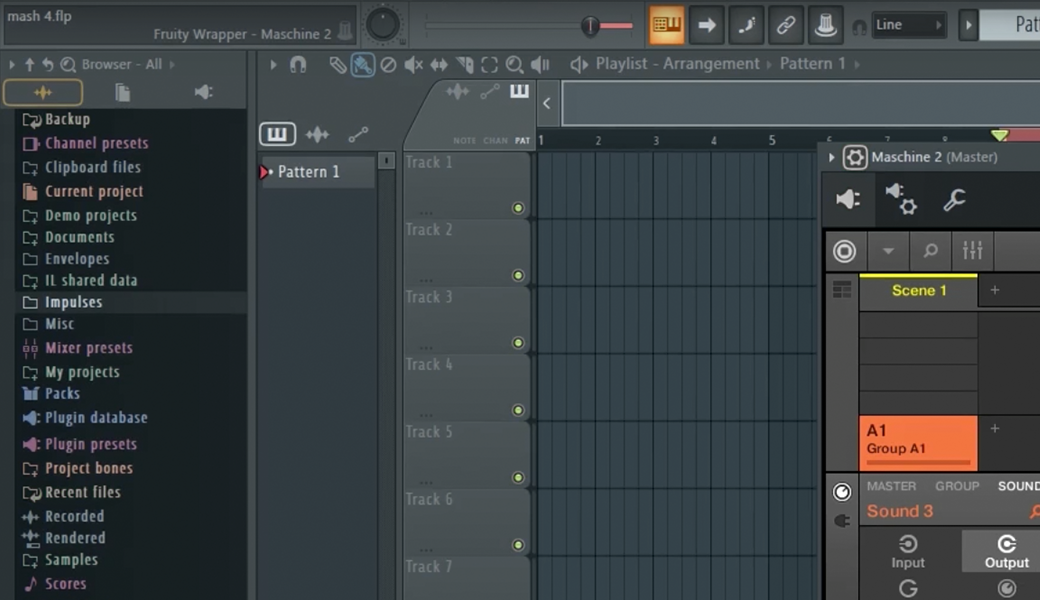Collapse browser with the arrow button

(11, 64)
